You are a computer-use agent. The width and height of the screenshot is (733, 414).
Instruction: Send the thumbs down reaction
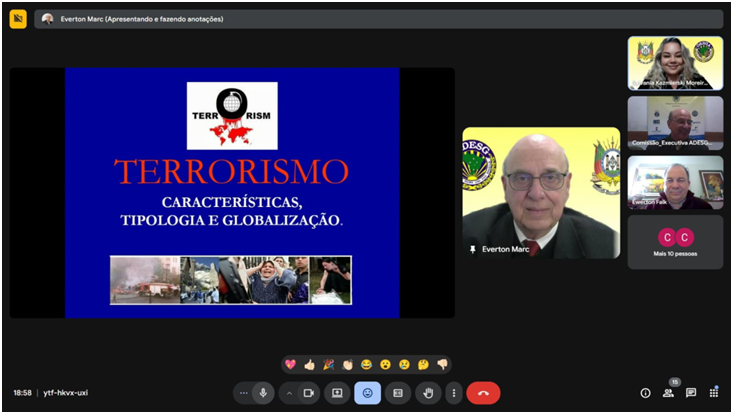pos(442,365)
